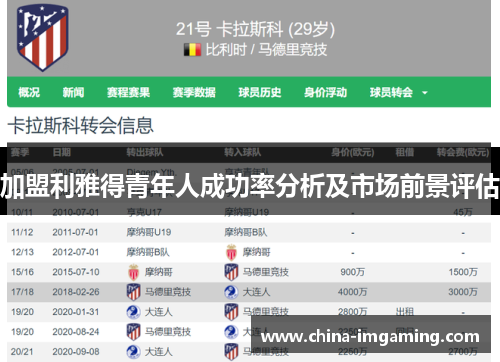
Task: Click Atletico crest in 2020-08-24 row
Action: click(x=133, y=332)
